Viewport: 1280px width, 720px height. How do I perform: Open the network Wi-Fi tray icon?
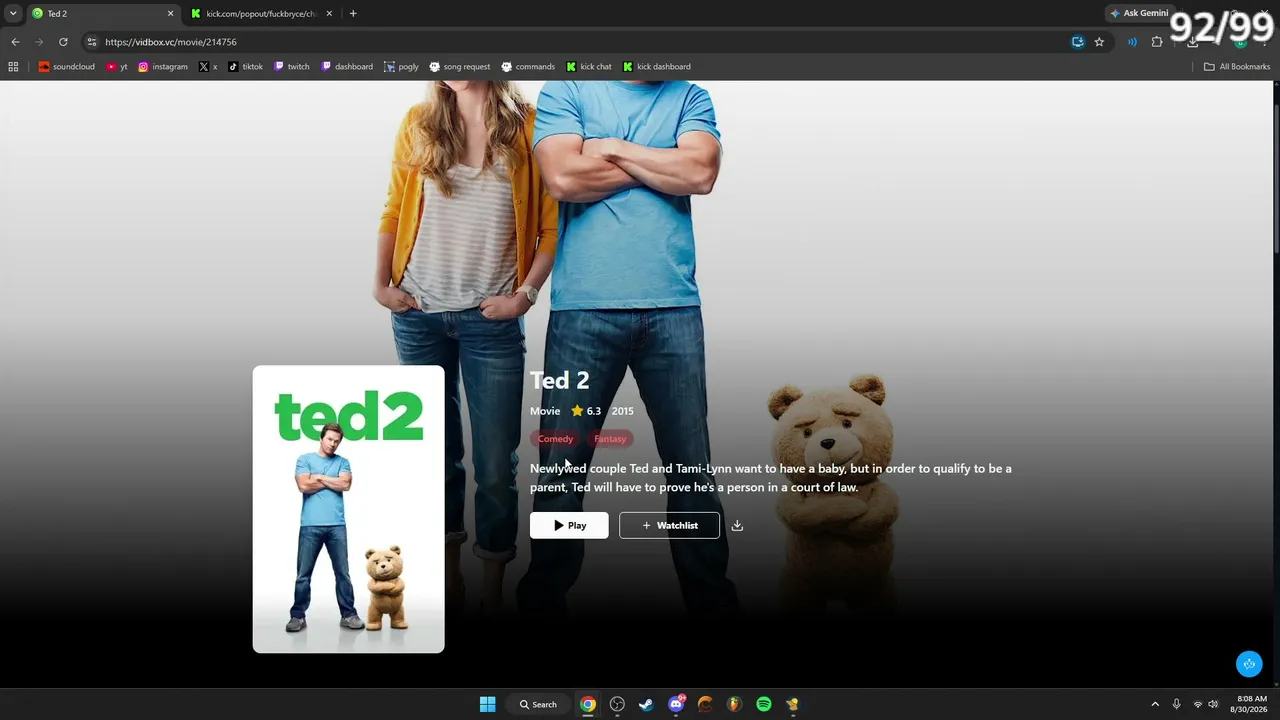tap(1198, 704)
